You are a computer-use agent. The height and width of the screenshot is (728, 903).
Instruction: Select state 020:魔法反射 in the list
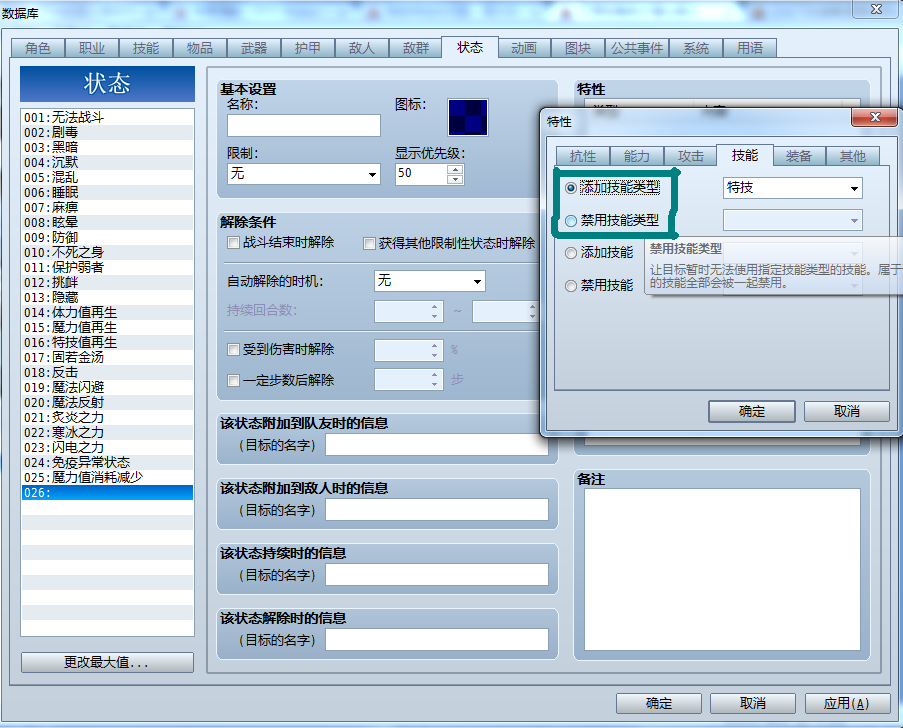tap(107, 402)
